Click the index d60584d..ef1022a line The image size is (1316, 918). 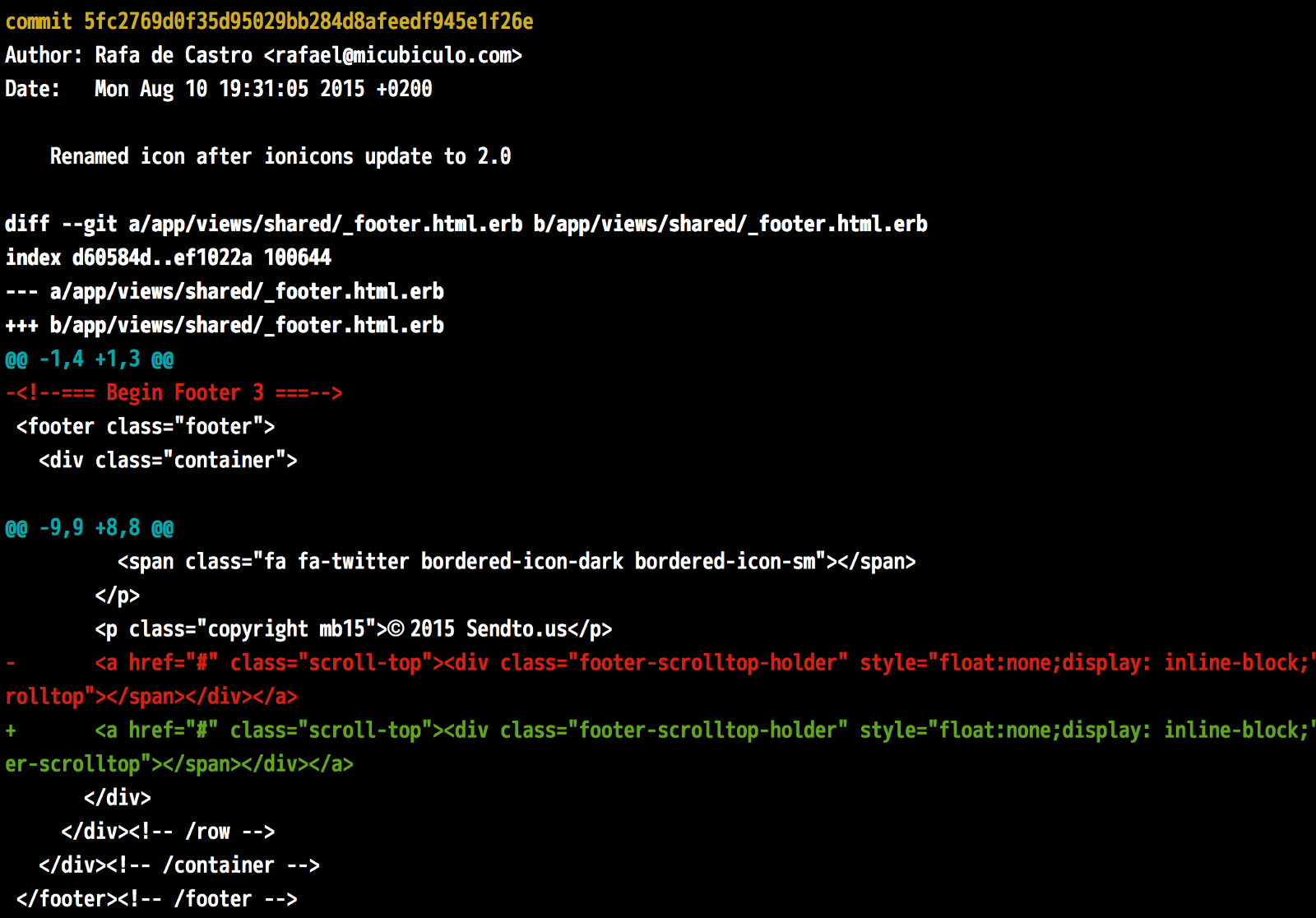point(168,257)
